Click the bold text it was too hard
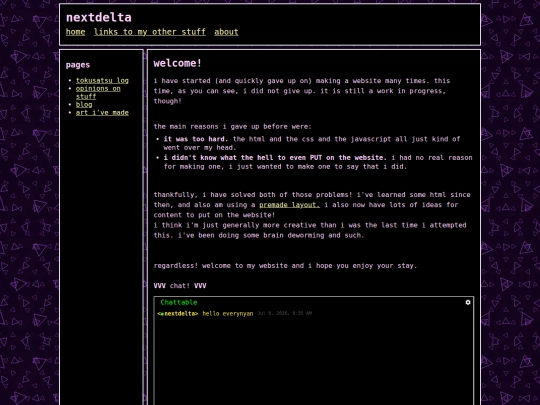Viewport: 540px width, 405px height. coord(196,139)
